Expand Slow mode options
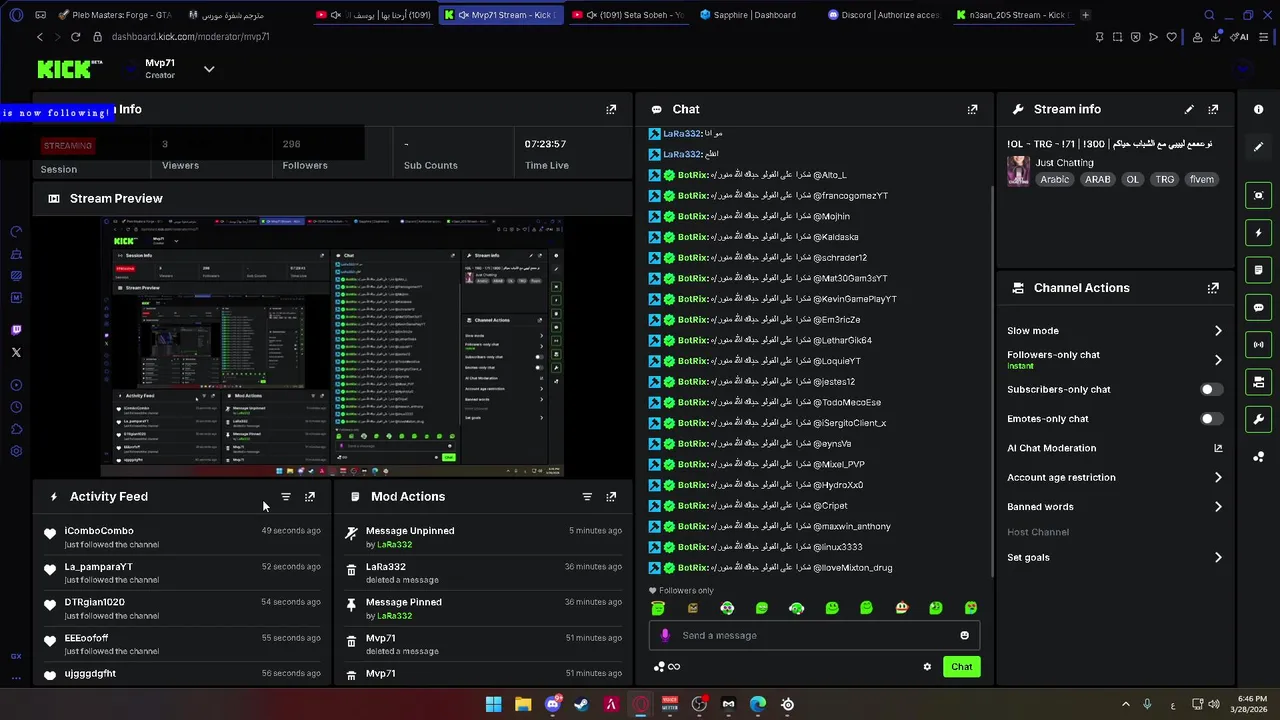 [x=1217, y=331]
